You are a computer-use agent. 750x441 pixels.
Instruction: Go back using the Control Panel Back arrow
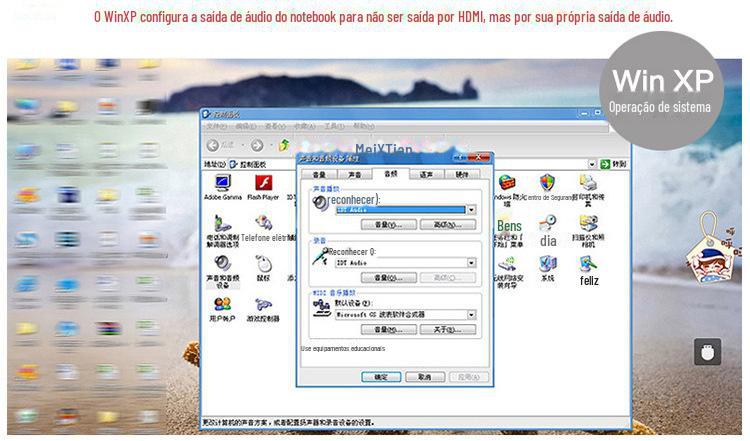click(213, 145)
